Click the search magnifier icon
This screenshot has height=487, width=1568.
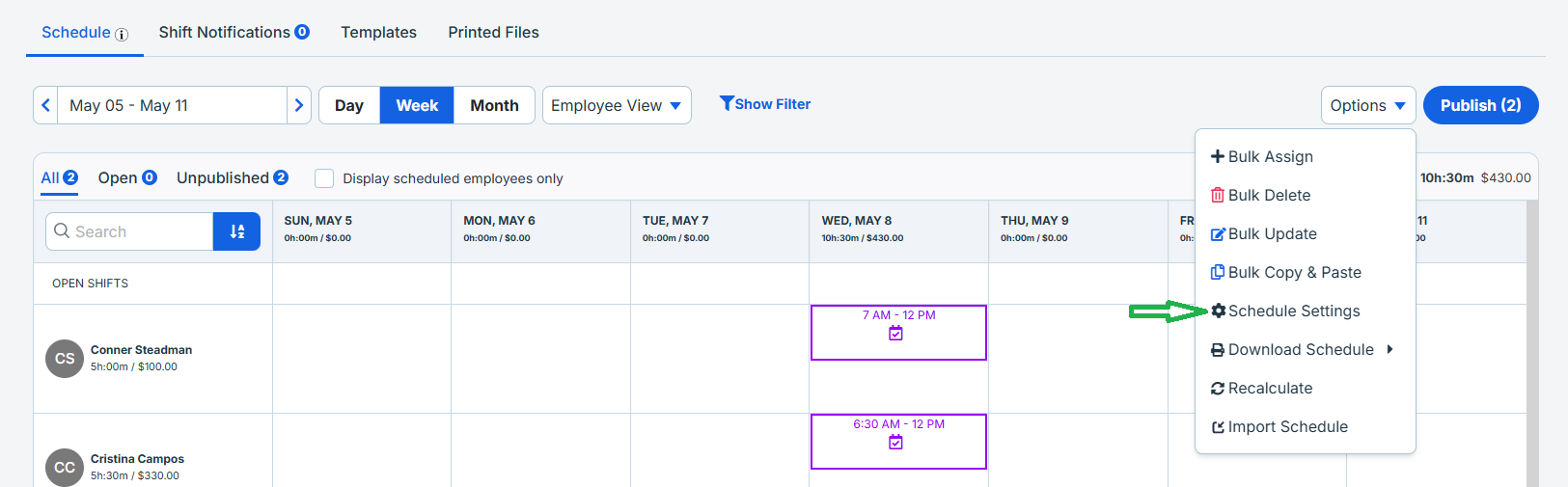click(x=62, y=231)
